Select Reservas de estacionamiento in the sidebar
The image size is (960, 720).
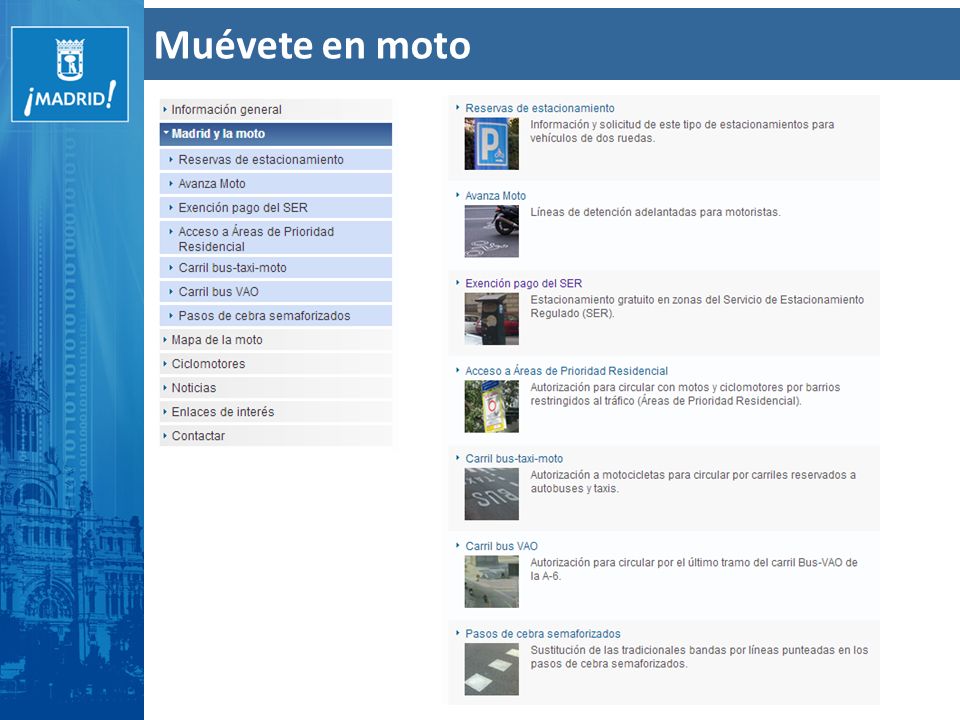pyautogui.click(x=276, y=160)
